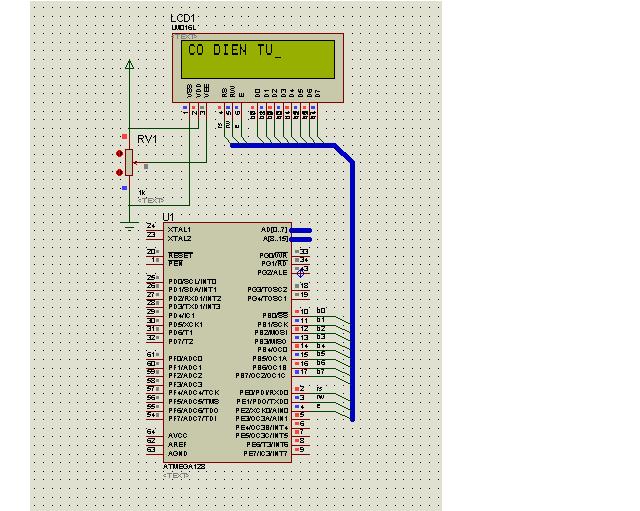Click the RS pin label on the LCD

[224, 93]
